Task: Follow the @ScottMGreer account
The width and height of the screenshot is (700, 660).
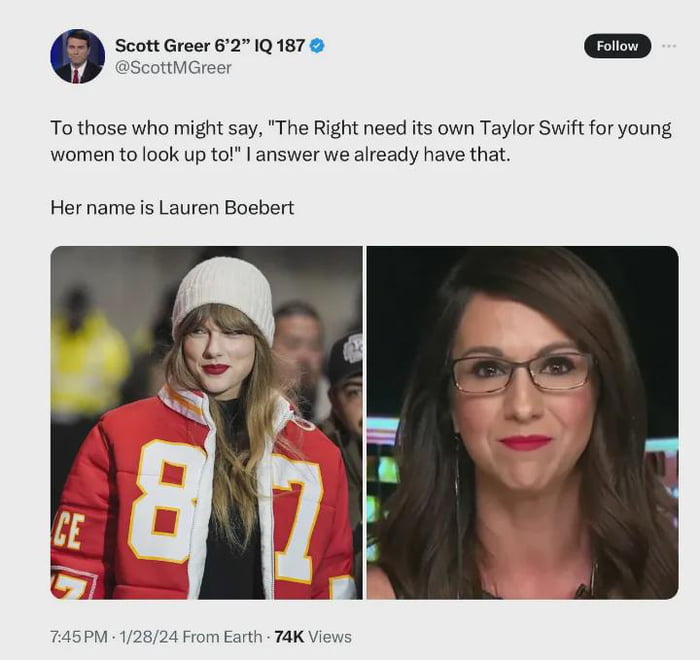Action: click(x=617, y=46)
